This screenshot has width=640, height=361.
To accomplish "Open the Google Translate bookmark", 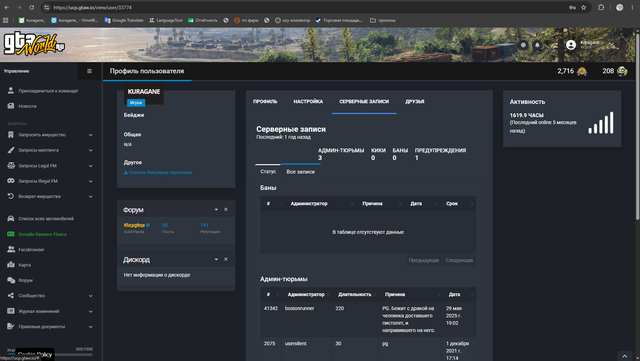I will 124,20.
